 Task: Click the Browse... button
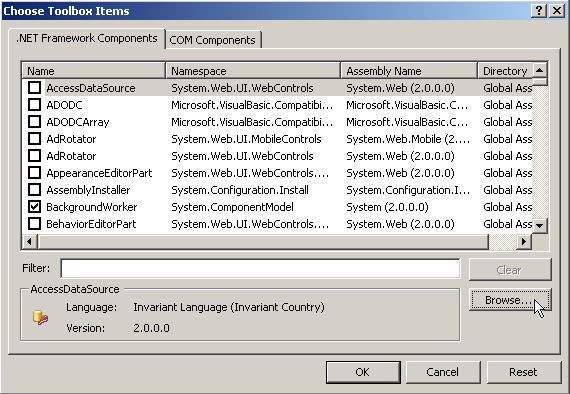(x=510, y=300)
